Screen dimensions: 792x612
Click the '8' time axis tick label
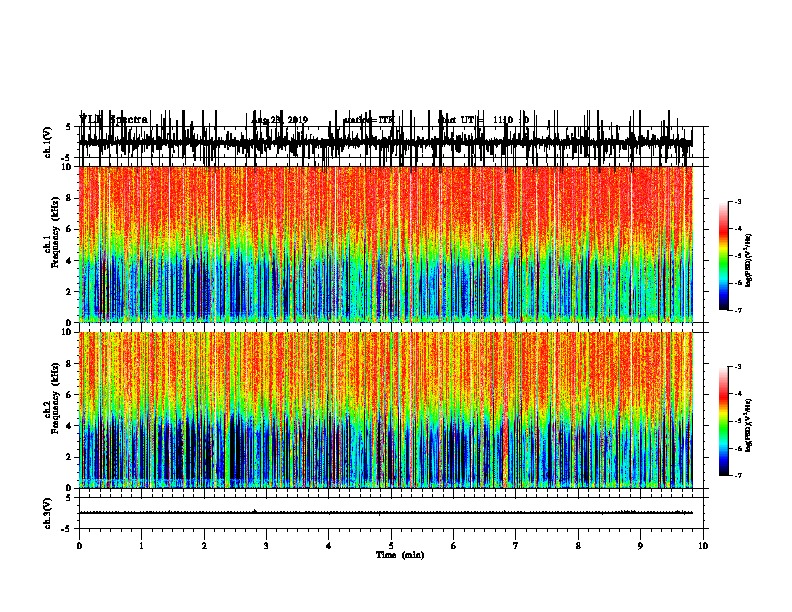point(578,546)
